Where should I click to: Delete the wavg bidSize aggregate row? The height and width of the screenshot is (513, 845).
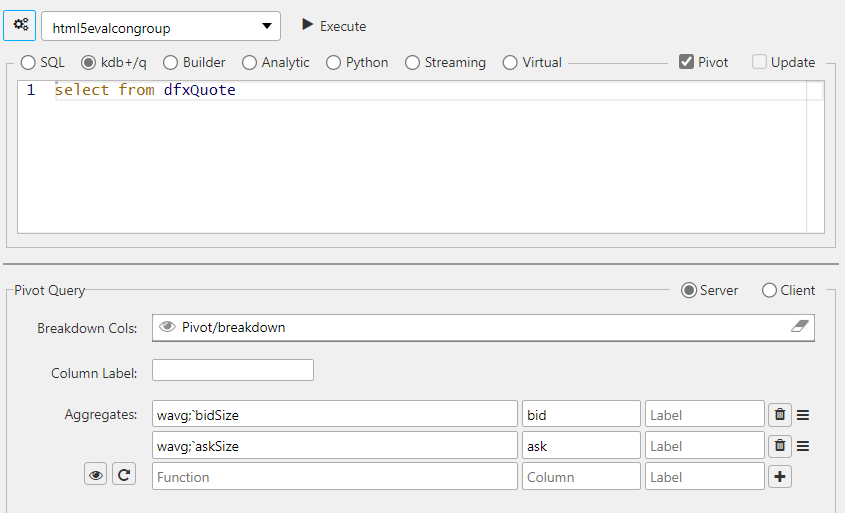780,414
